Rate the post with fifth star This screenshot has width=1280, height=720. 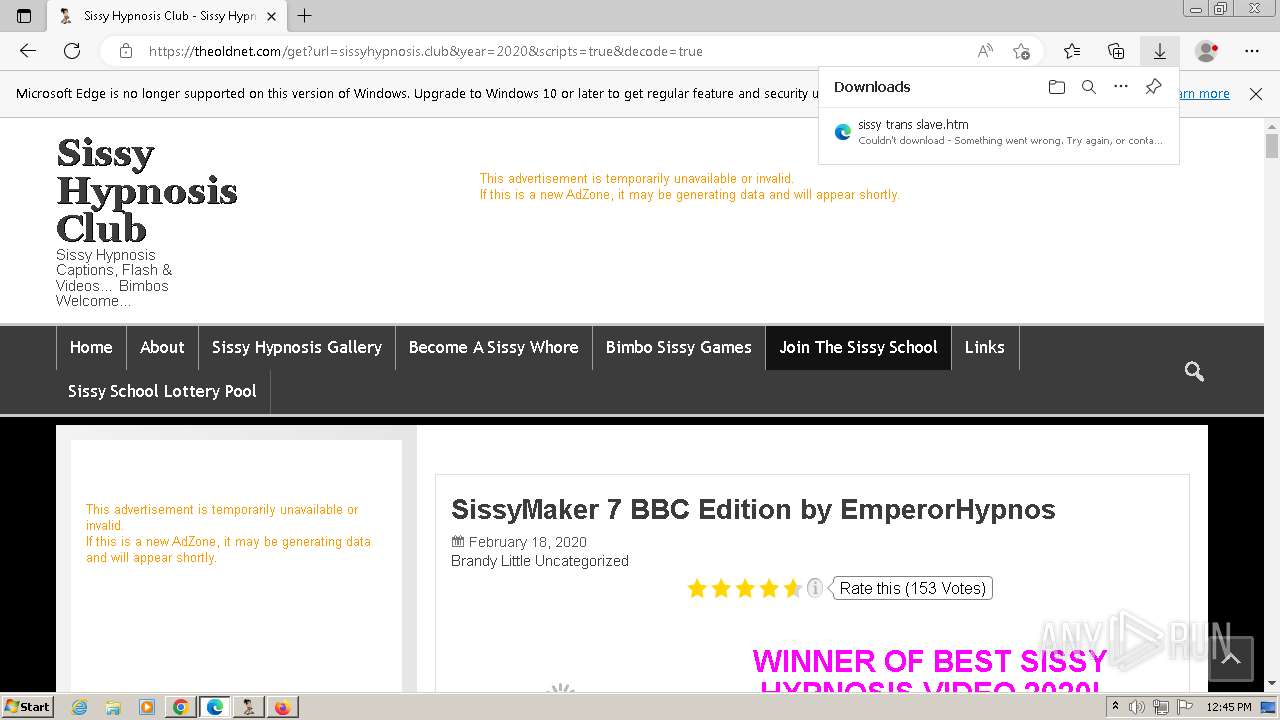click(793, 588)
